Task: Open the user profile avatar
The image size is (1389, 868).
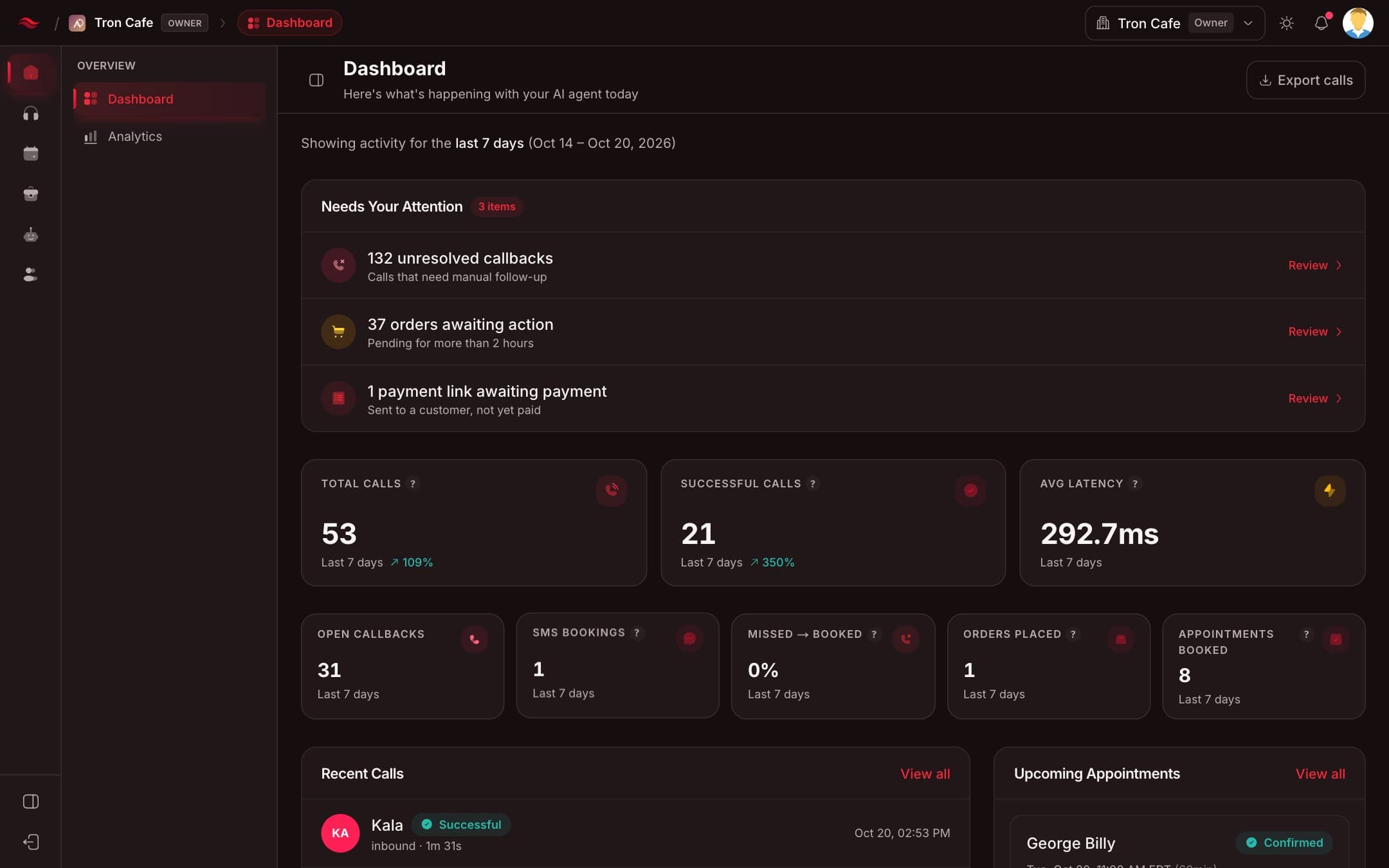Action: tap(1357, 23)
